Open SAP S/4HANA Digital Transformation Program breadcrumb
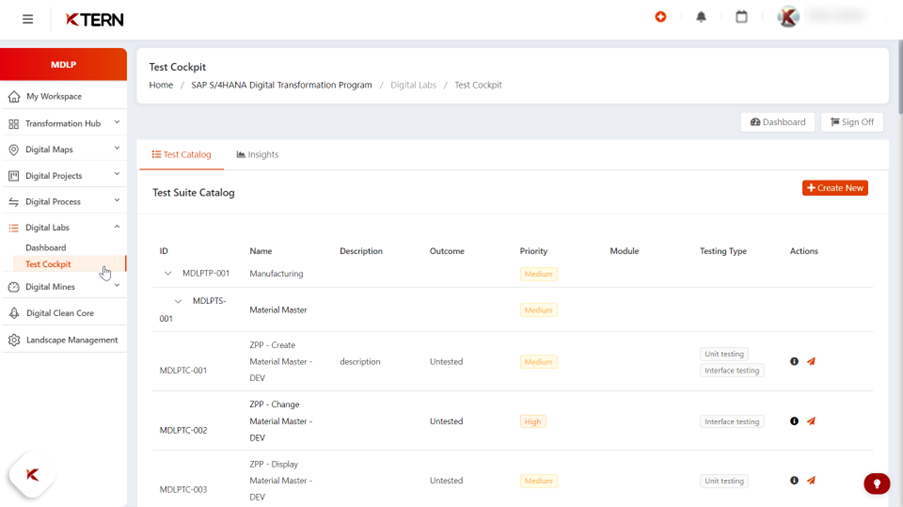Screen dimensions: 903x507 click(x=282, y=85)
